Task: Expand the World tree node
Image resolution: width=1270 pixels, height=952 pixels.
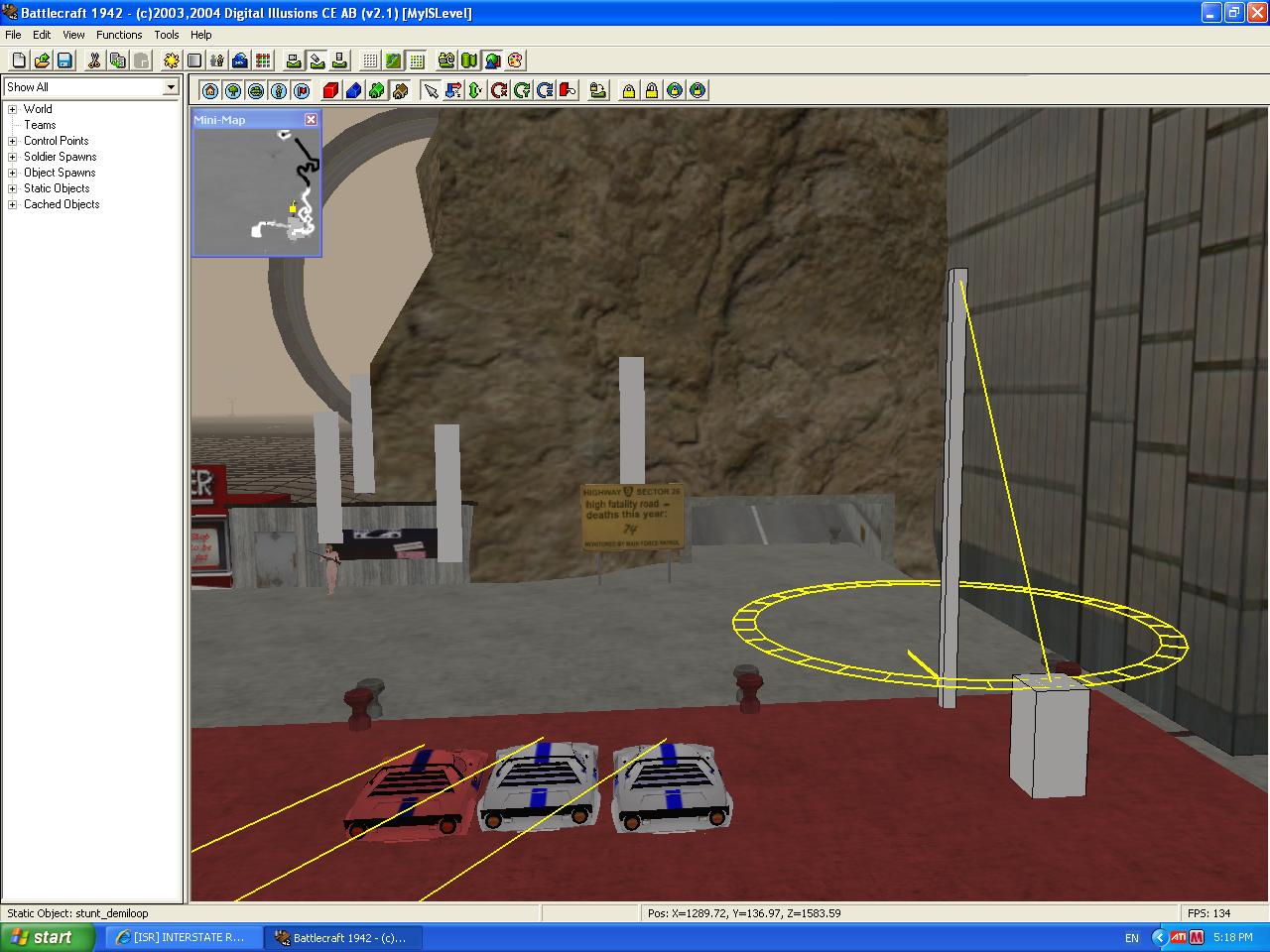Action: coord(13,109)
